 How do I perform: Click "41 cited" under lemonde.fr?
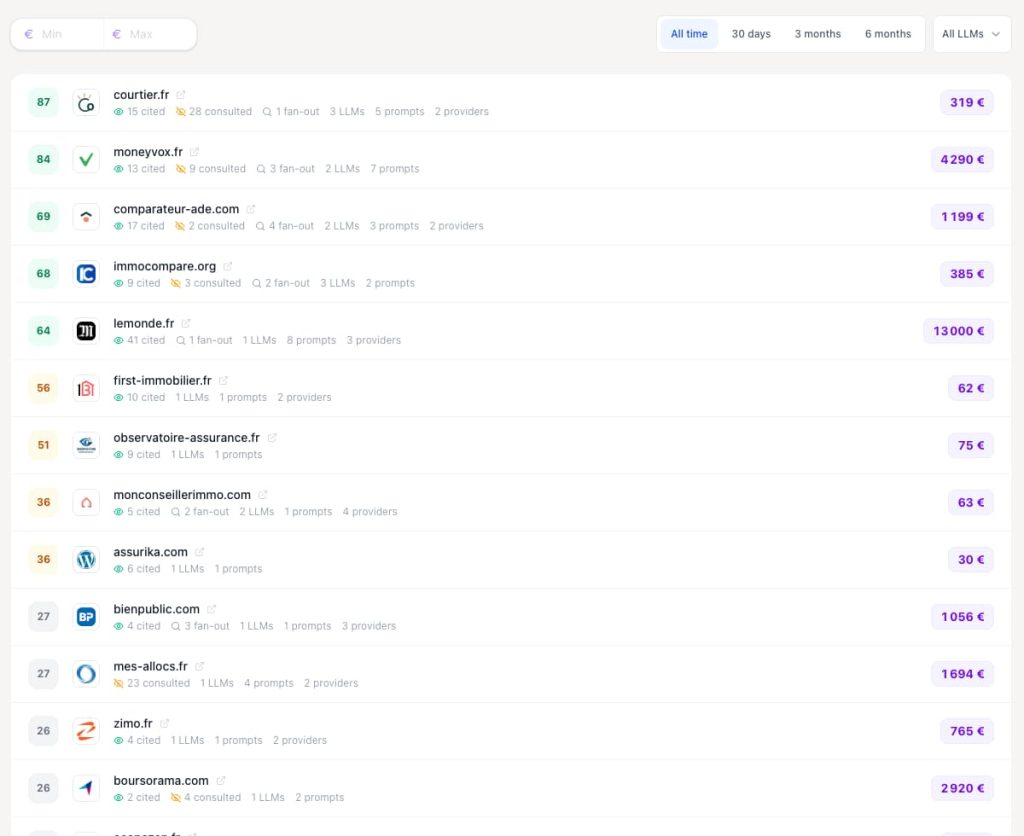tap(139, 340)
